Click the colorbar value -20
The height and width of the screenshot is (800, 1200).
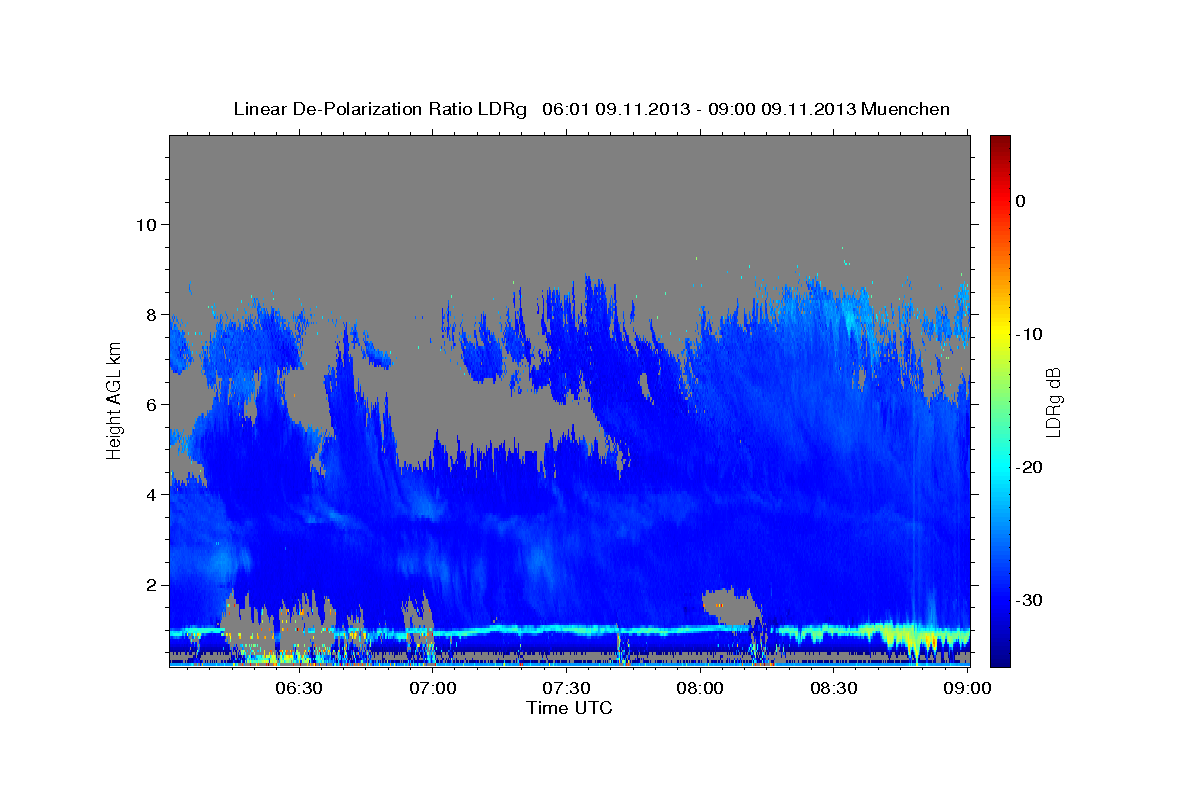[x=1029, y=467]
